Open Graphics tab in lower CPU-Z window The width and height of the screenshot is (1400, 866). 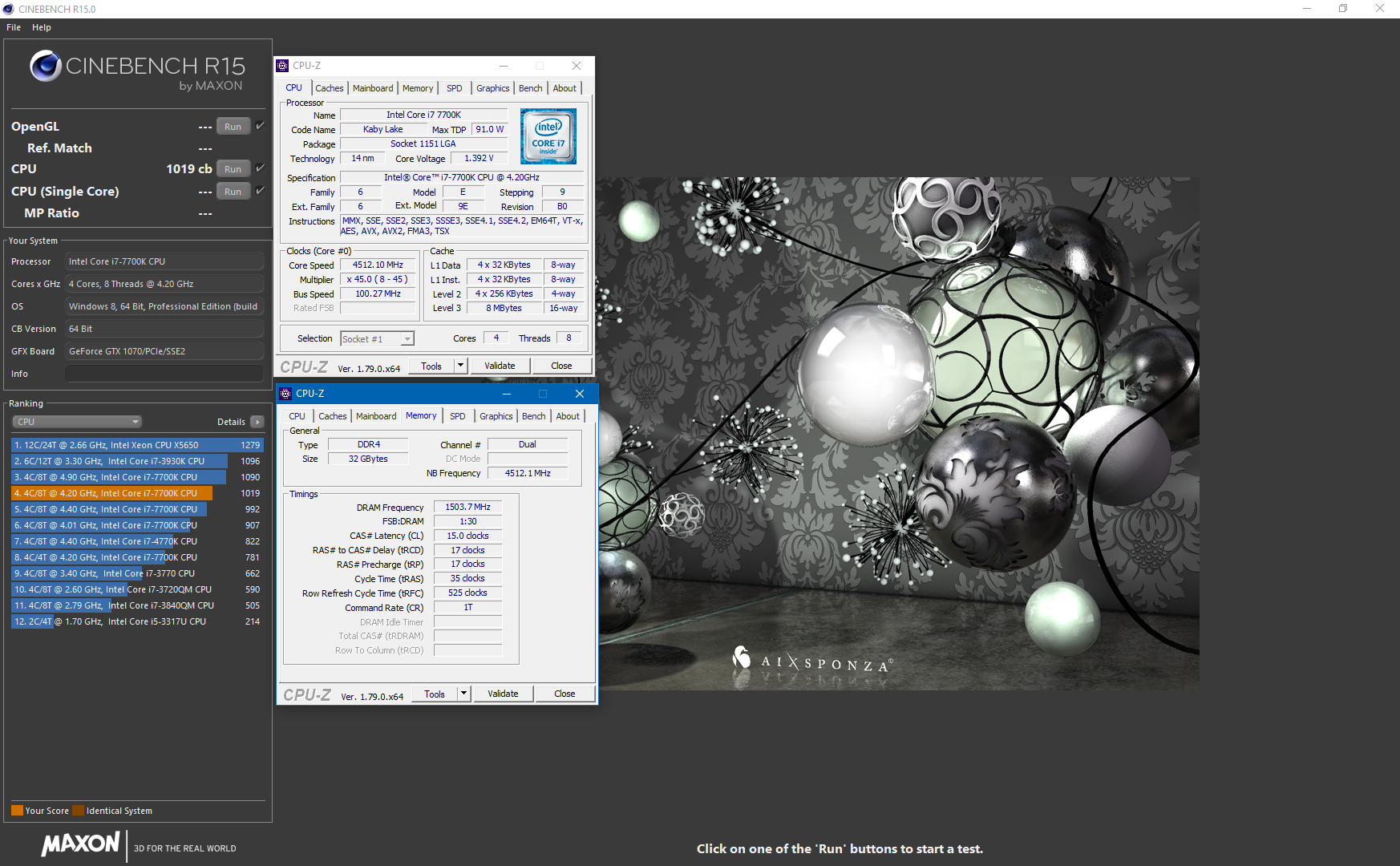(496, 416)
